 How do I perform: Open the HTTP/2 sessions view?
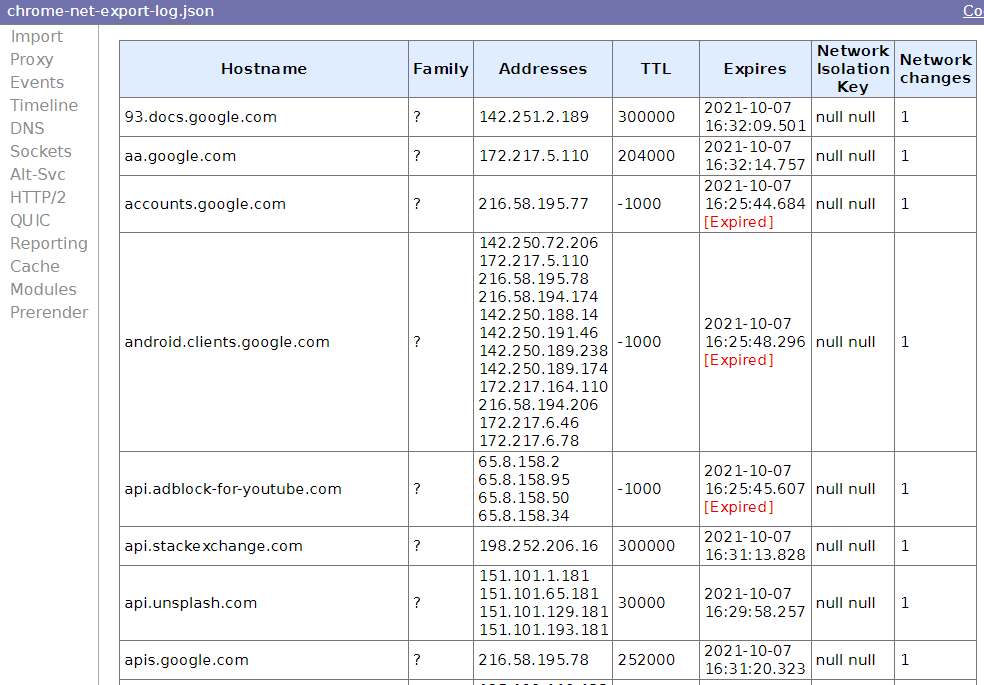(38, 197)
